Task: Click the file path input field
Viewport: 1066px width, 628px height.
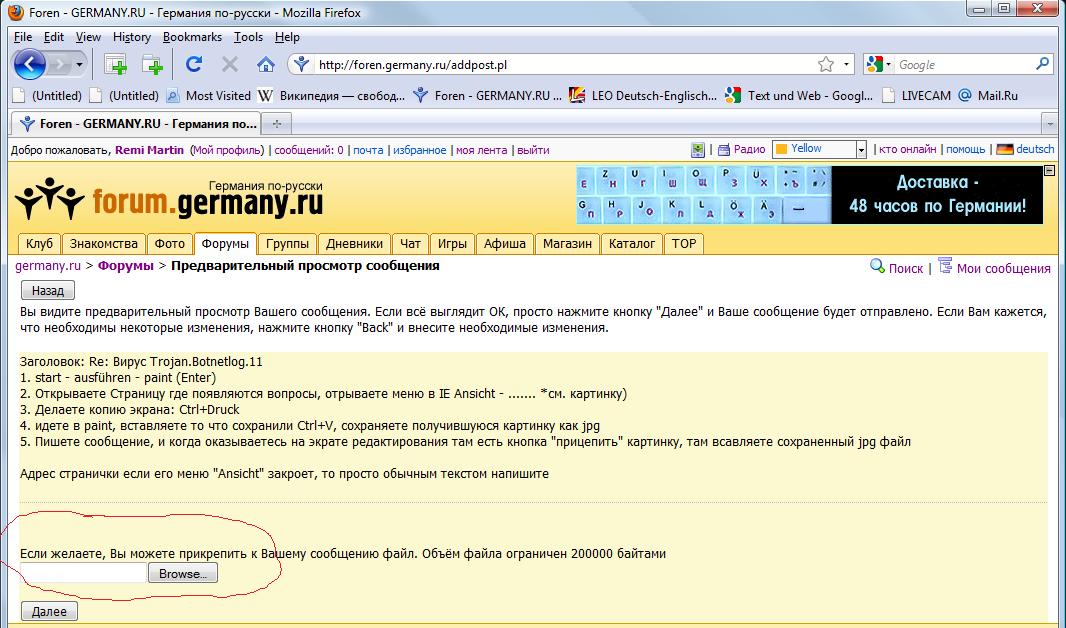Action: coord(84,573)
